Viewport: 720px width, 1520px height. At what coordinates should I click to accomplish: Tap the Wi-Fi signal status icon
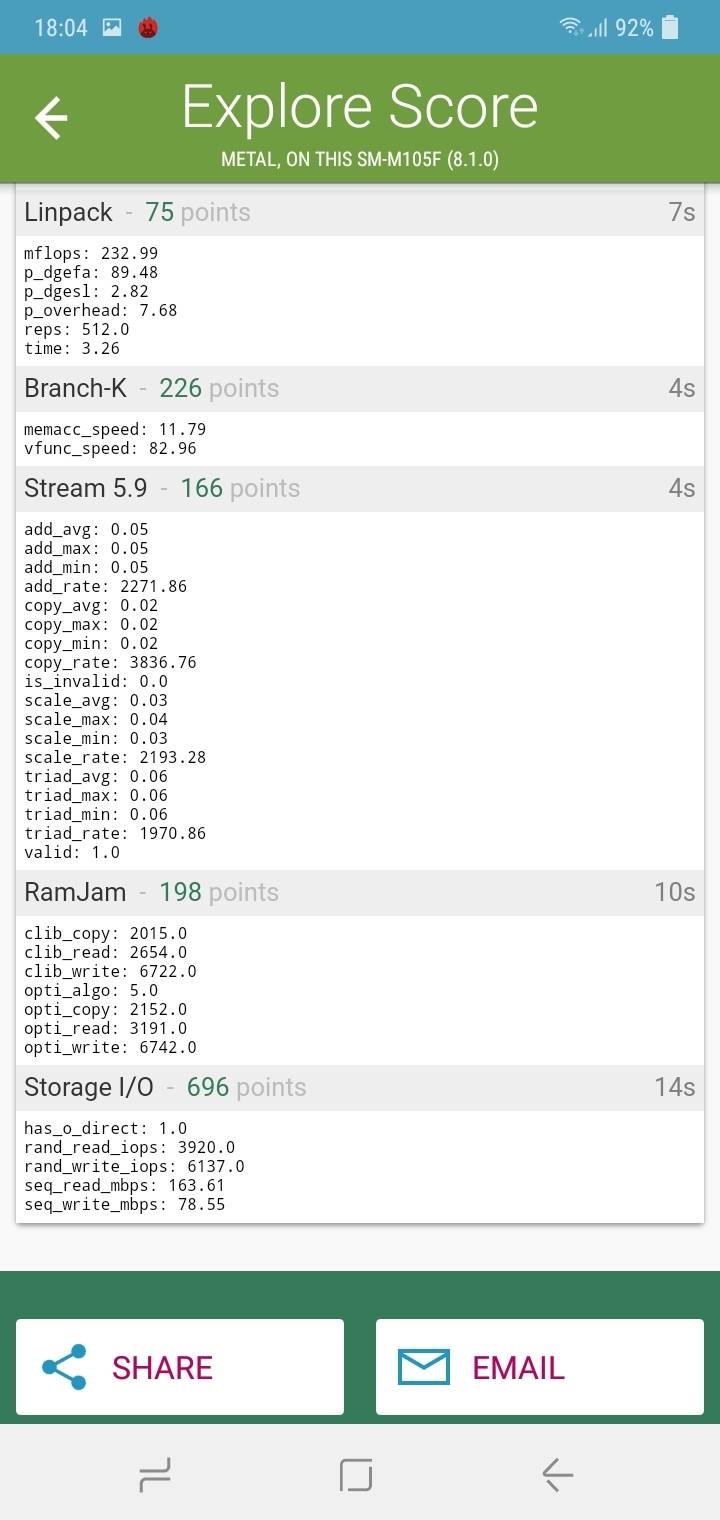tap(571, 27)
